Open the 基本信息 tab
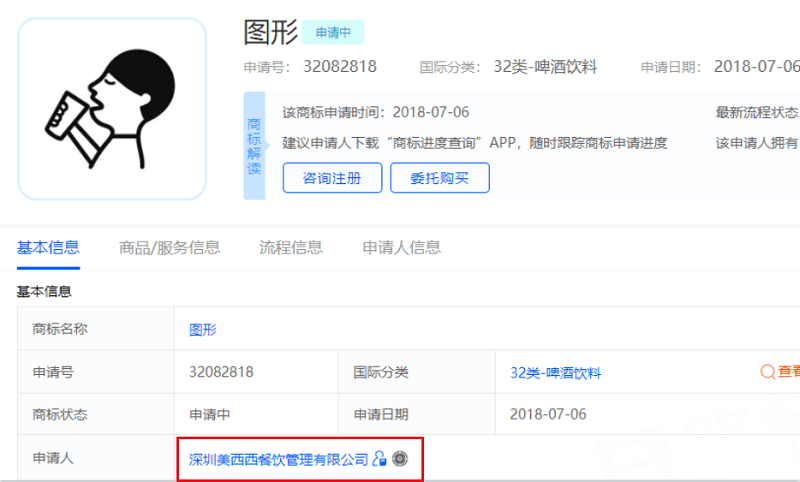This screenshot has height=482, width=800. coord(48,247)
